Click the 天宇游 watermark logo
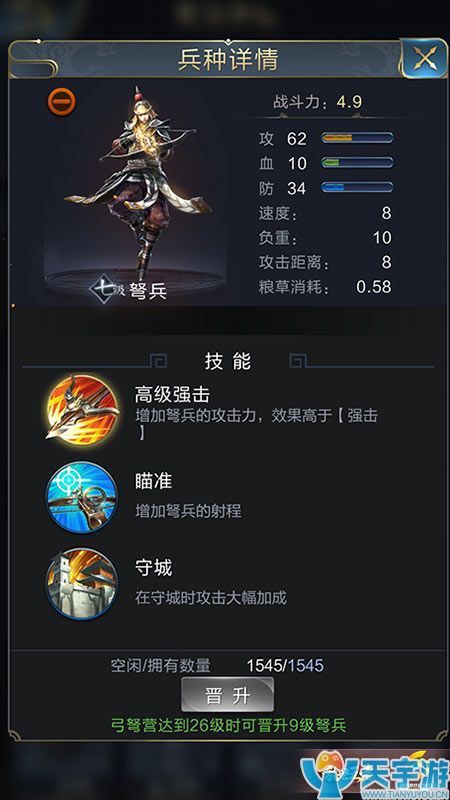This screenshot has height=800, width=450. pyautogui.click(x=376, y=774)
